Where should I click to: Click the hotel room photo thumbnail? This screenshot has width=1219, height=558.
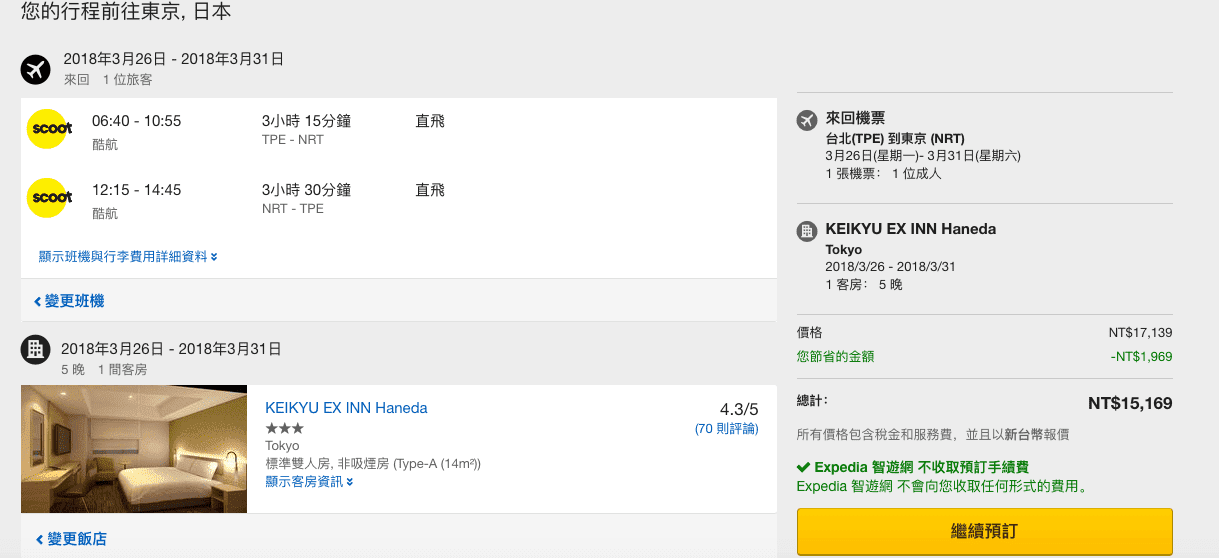[x=134, y=449]
